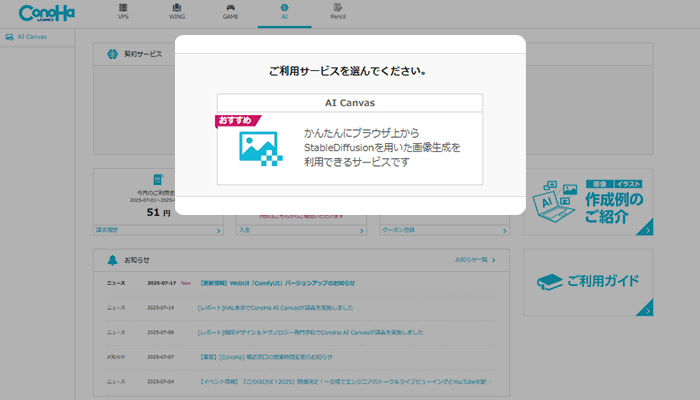Open the 2025-07-08 report news link
Image resolution: width=700 pixels, height=400 pixels.
310,332
